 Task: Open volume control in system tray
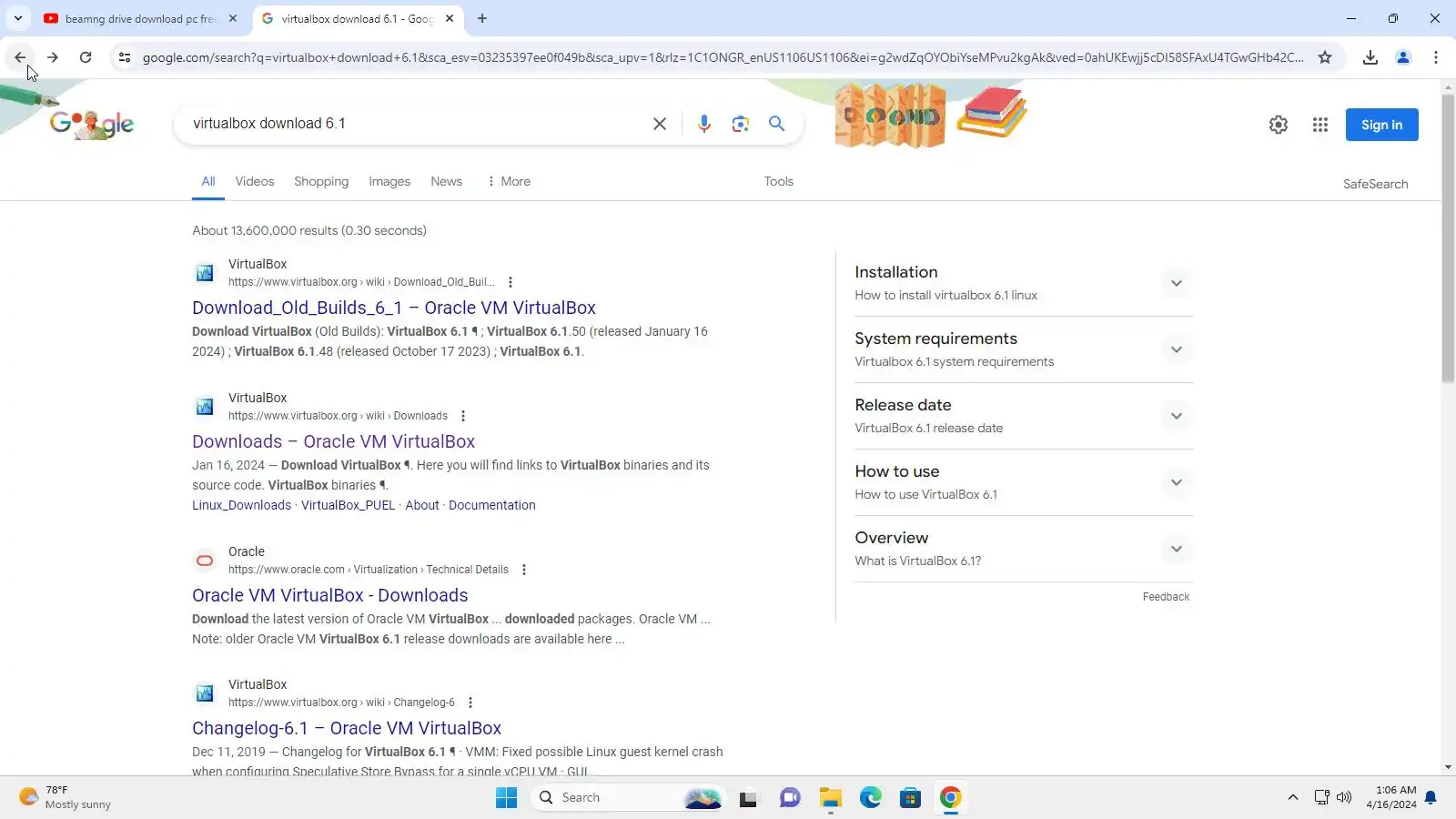[1344, 798]
